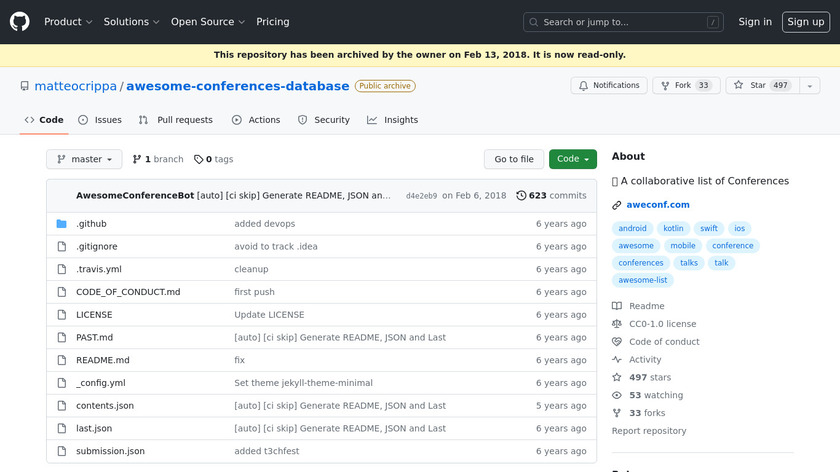Click the .github folder icon
This screenshot has height=472, width=840.
[x=61, y=224]
